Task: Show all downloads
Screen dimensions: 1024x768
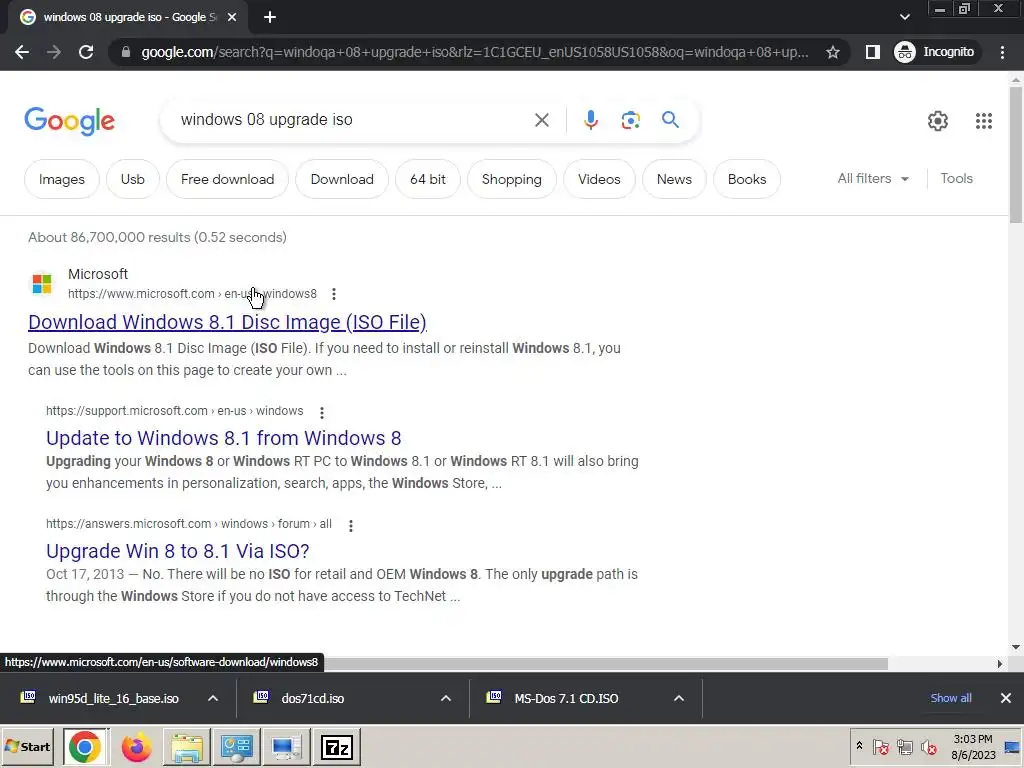Action: coord(951,698)
